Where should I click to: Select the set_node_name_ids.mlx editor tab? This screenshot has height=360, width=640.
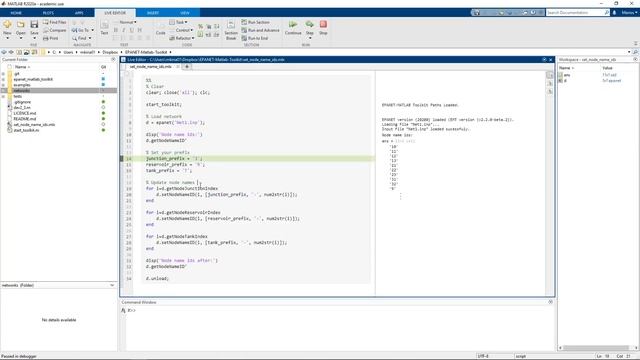pyautogui.click(x=150, y=67)
